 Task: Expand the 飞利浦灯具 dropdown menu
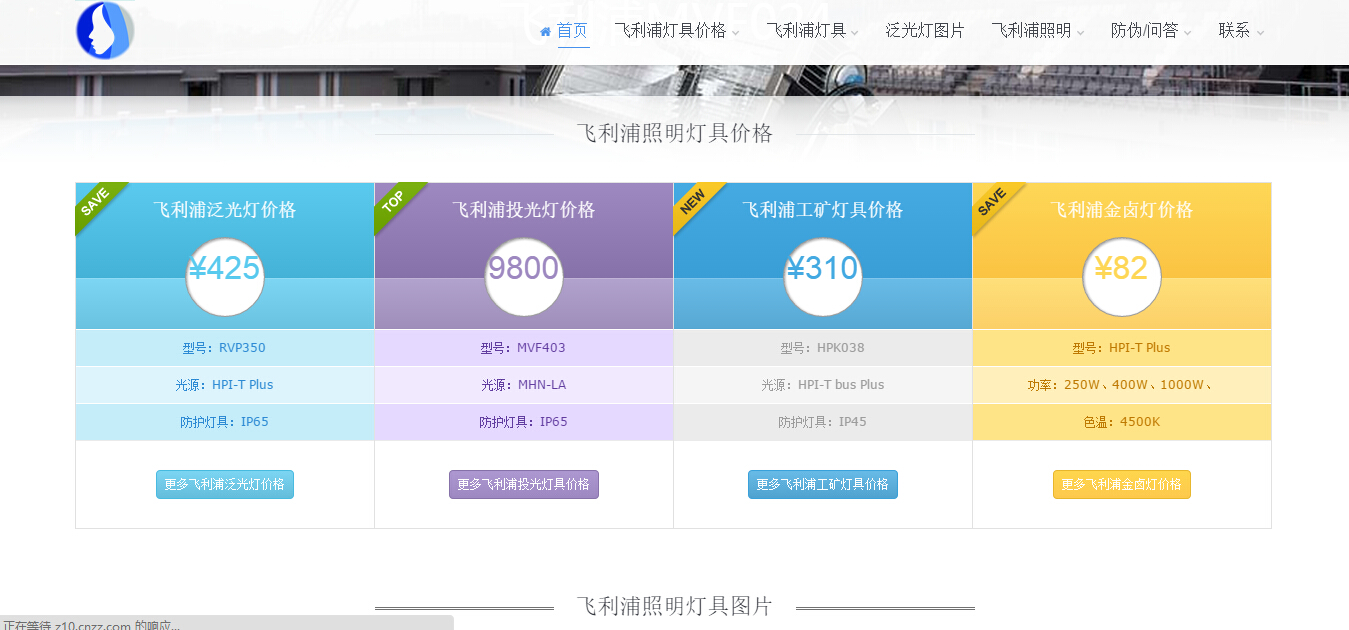coord(812,31)
